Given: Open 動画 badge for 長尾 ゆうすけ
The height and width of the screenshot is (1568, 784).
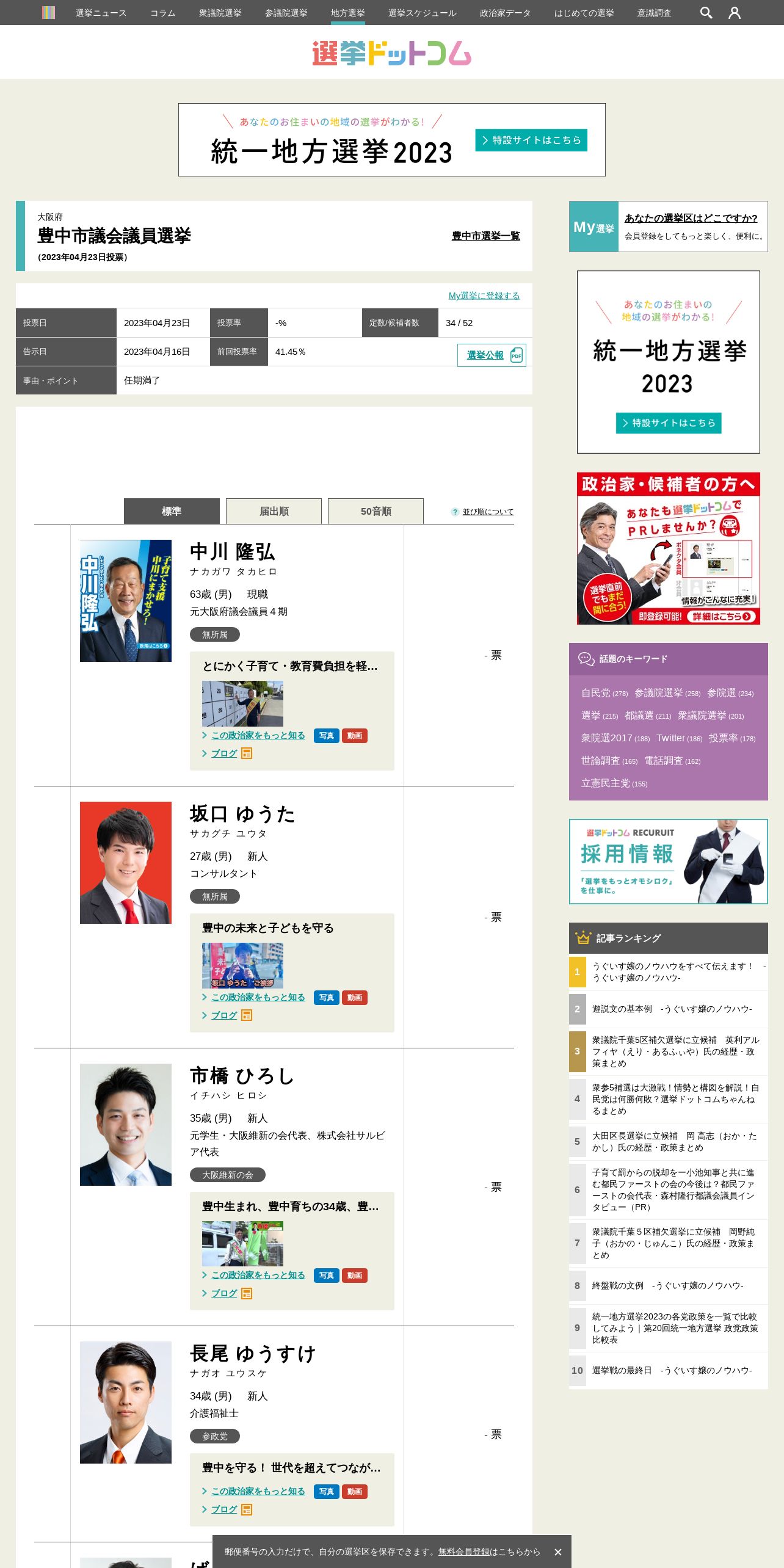Looking at the screenshot, I should pos(355,1492).
